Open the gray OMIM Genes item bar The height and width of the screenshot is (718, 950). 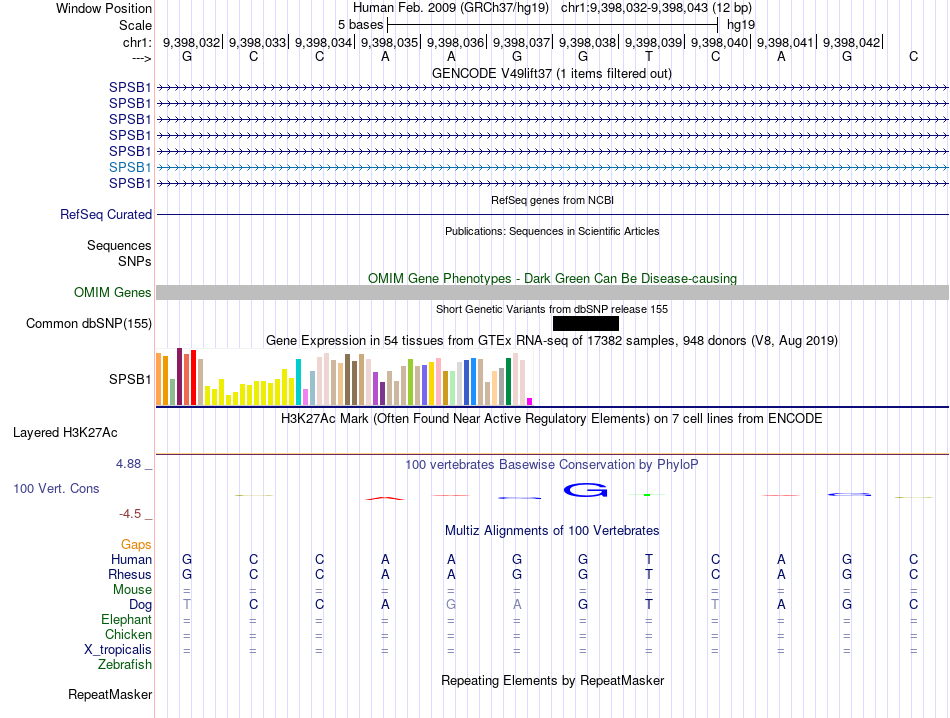[552, 293]
